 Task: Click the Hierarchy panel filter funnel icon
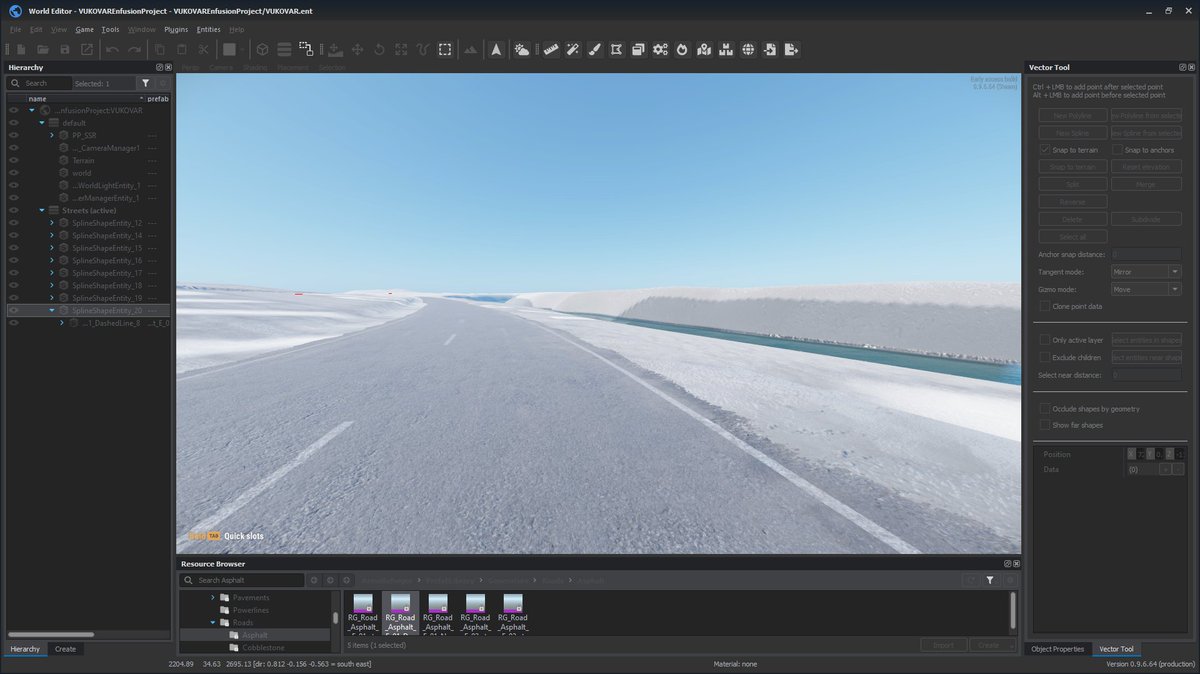[x=146, y=83]
